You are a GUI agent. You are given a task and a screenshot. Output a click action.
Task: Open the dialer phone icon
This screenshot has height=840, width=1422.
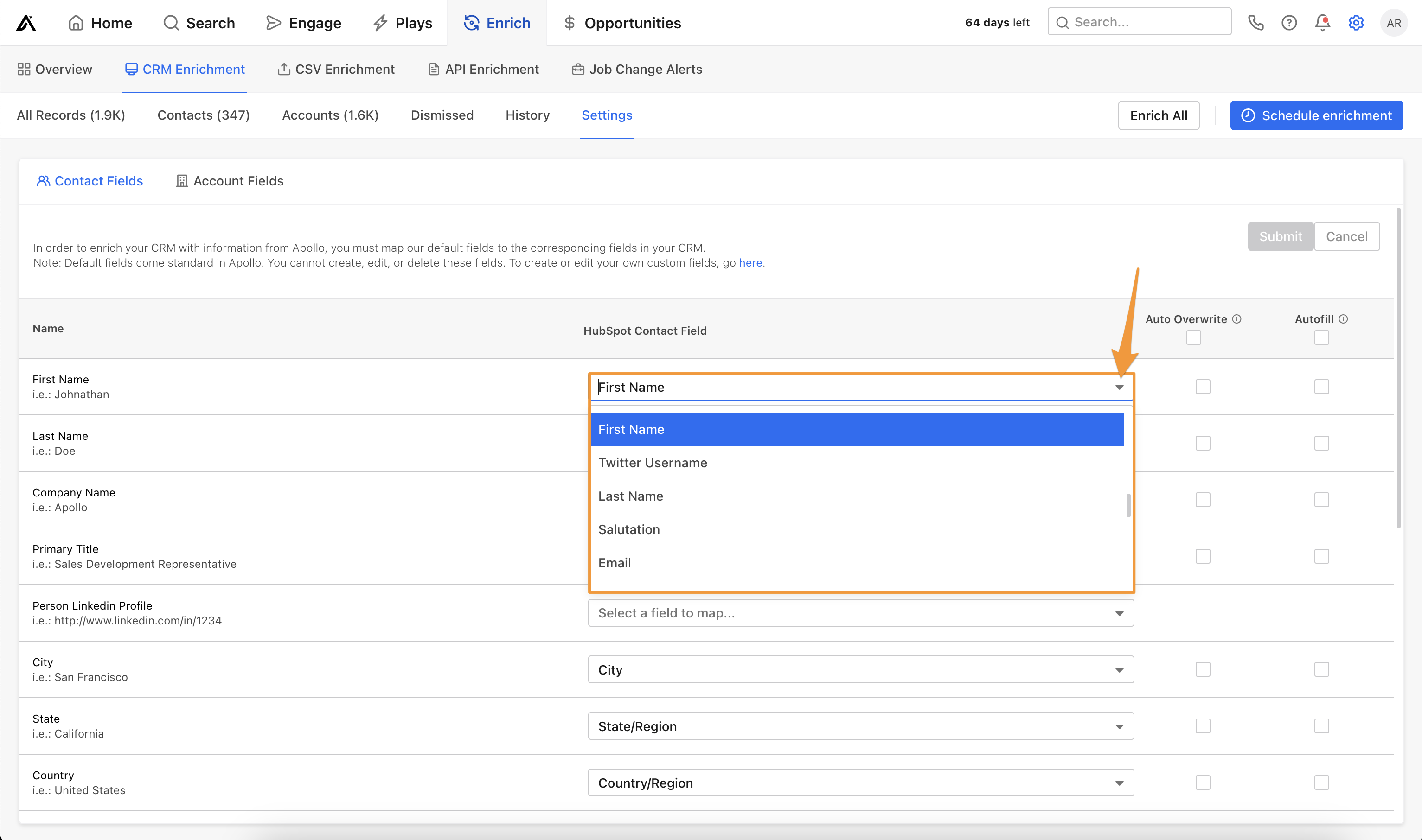click(x=1255, y=23)
